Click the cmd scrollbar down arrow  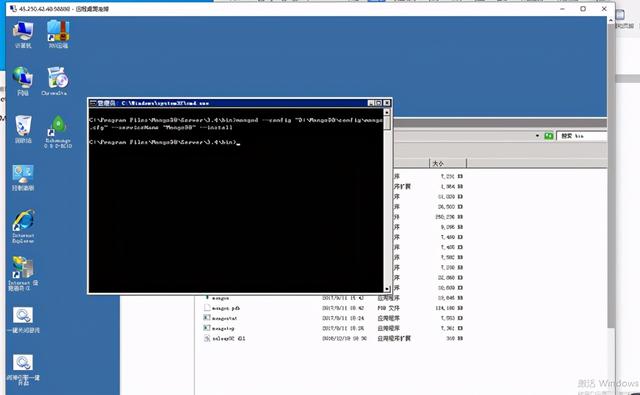387,289
